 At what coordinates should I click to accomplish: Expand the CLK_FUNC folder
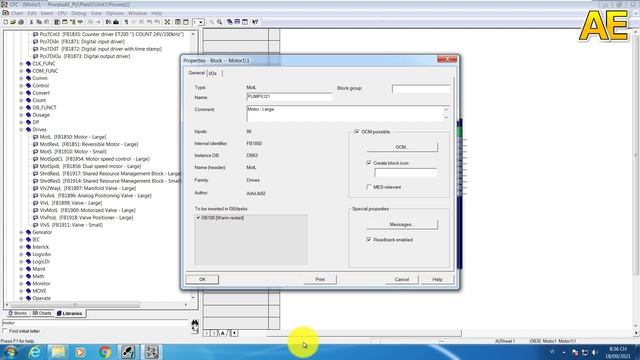pos(21,64)
